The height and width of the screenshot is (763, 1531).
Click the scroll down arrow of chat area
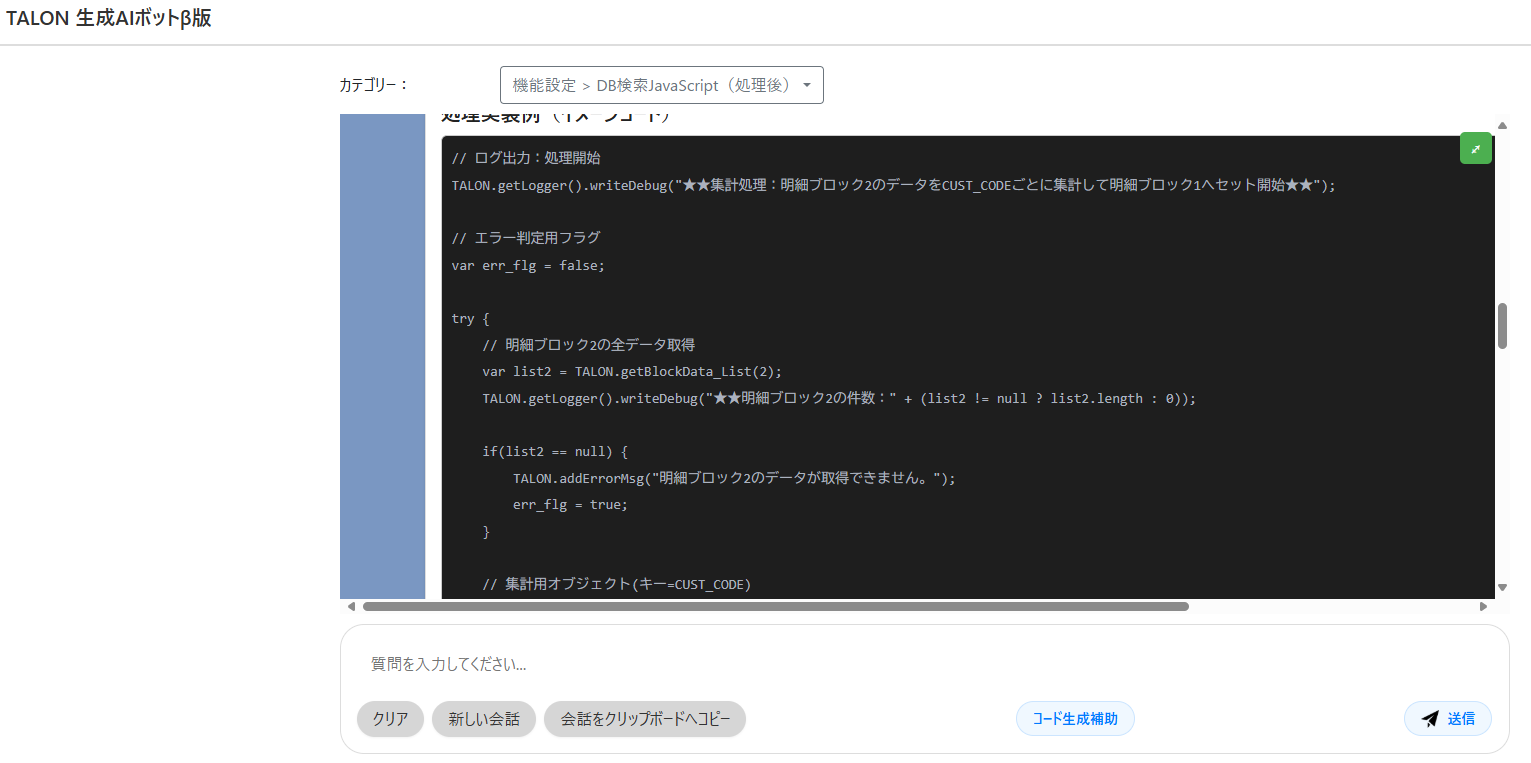tap(1502, 587)
